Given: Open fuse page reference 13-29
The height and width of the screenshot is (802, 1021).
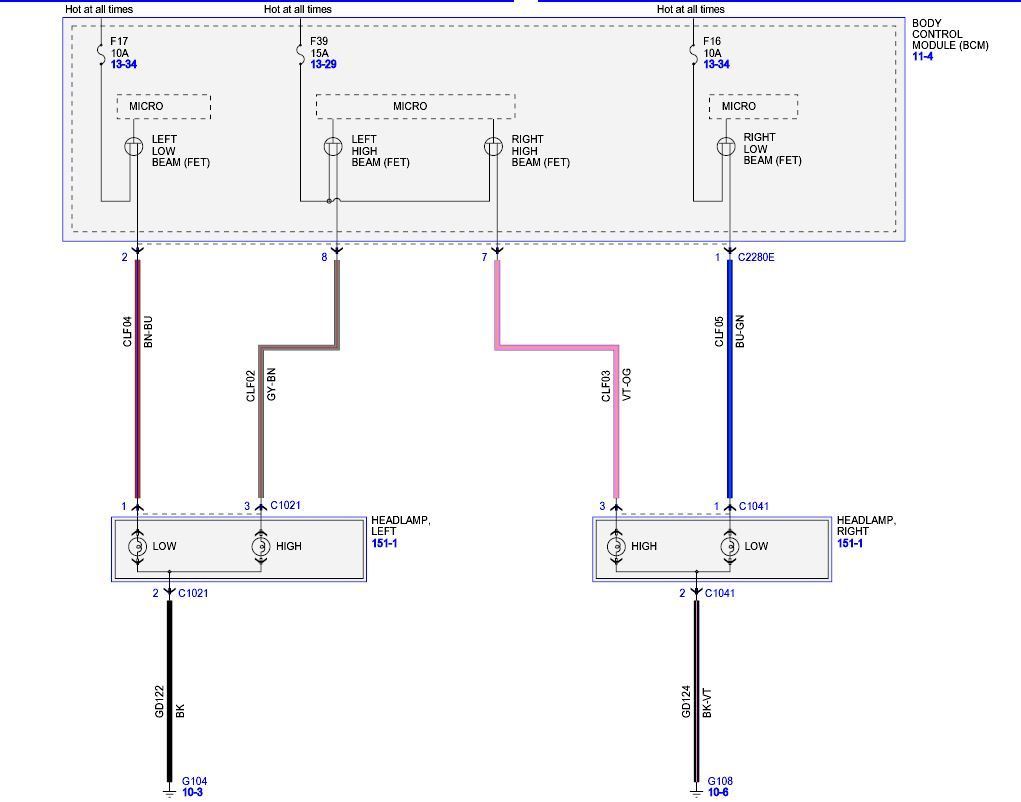Looking at the screenshot, I should 322,65.
